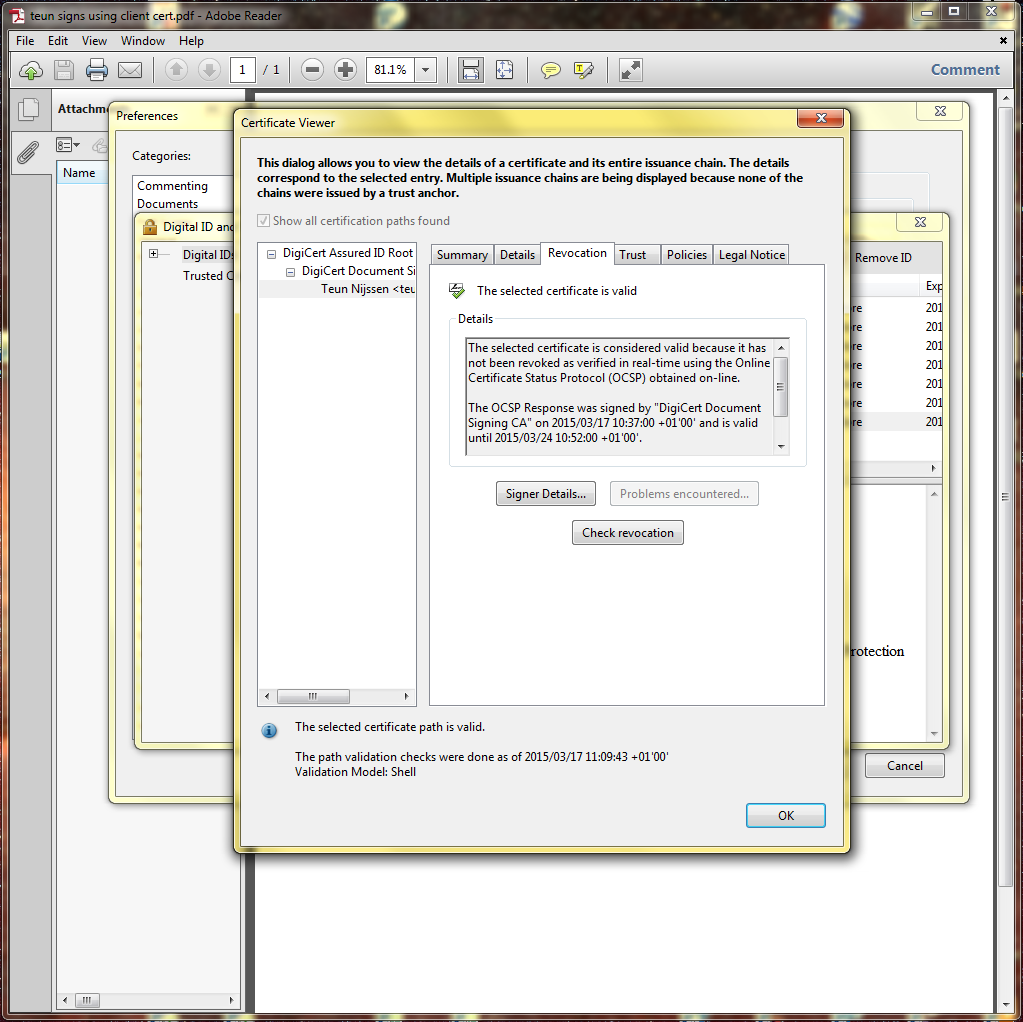The image size is (1023, 1022).
Task: Select Teun Nijssen certificate in tree
Action: tap(367, 289)
